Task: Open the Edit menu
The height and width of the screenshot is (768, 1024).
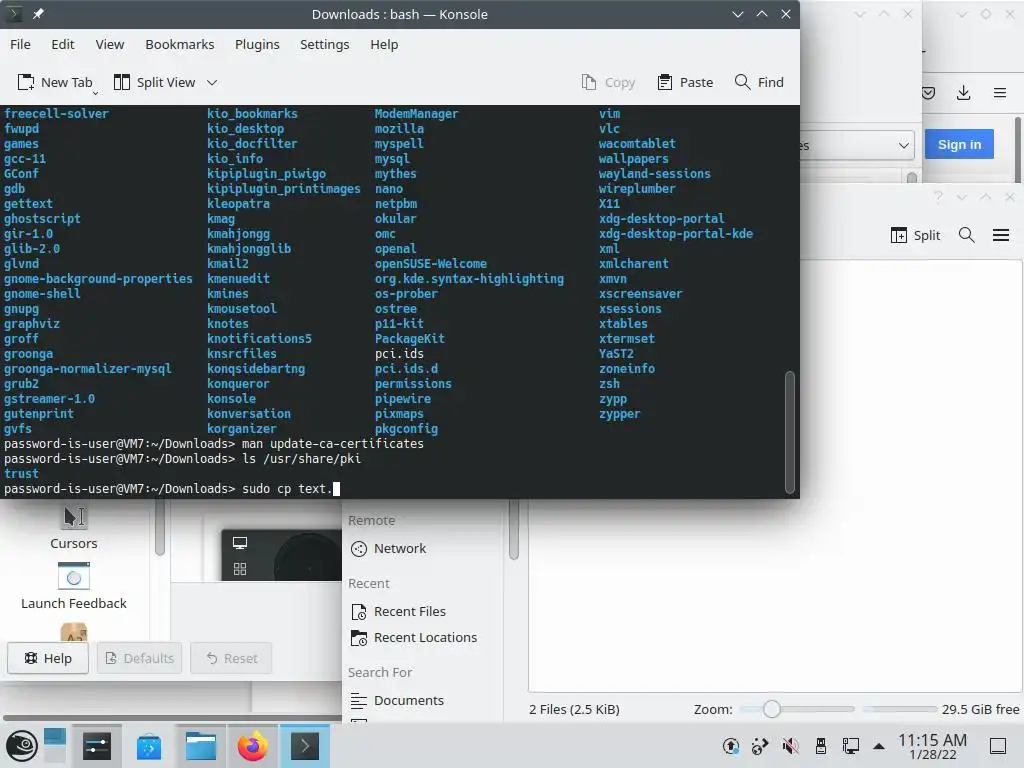Action: pyautogui.click(x=63, y=44)
